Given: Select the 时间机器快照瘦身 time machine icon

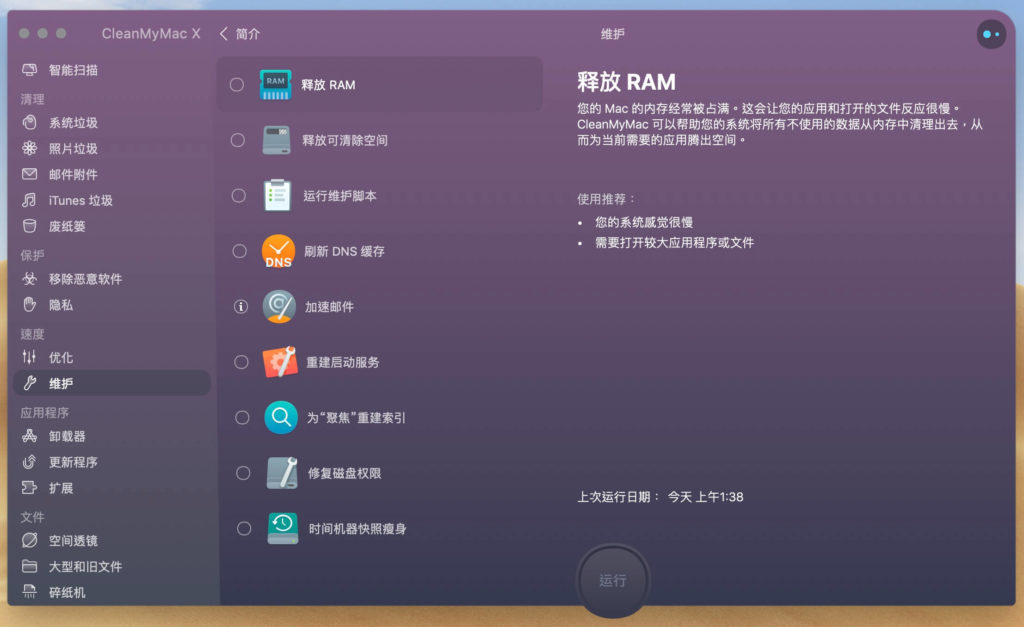Looking at the screenshot, I should coord(283,528).
